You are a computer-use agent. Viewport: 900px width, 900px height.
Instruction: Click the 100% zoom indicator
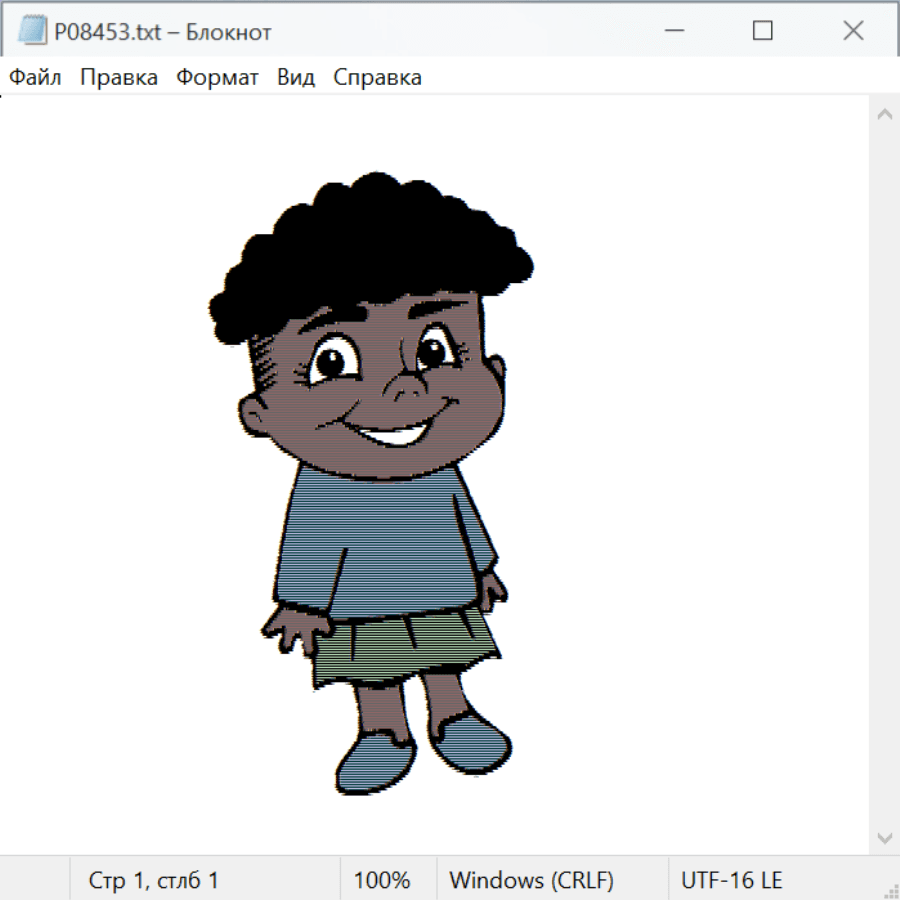click(x=382, y=881)
